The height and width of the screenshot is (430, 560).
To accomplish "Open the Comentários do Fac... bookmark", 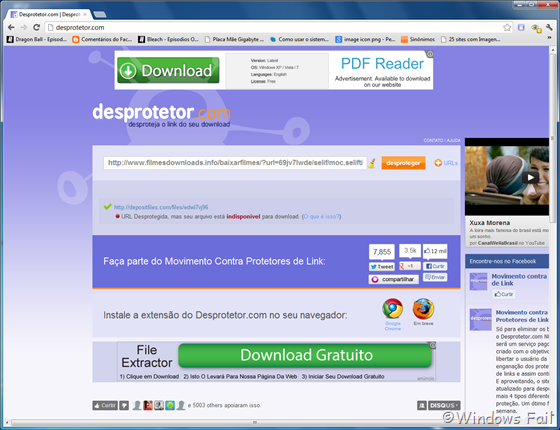I will [x=102, y=39].
